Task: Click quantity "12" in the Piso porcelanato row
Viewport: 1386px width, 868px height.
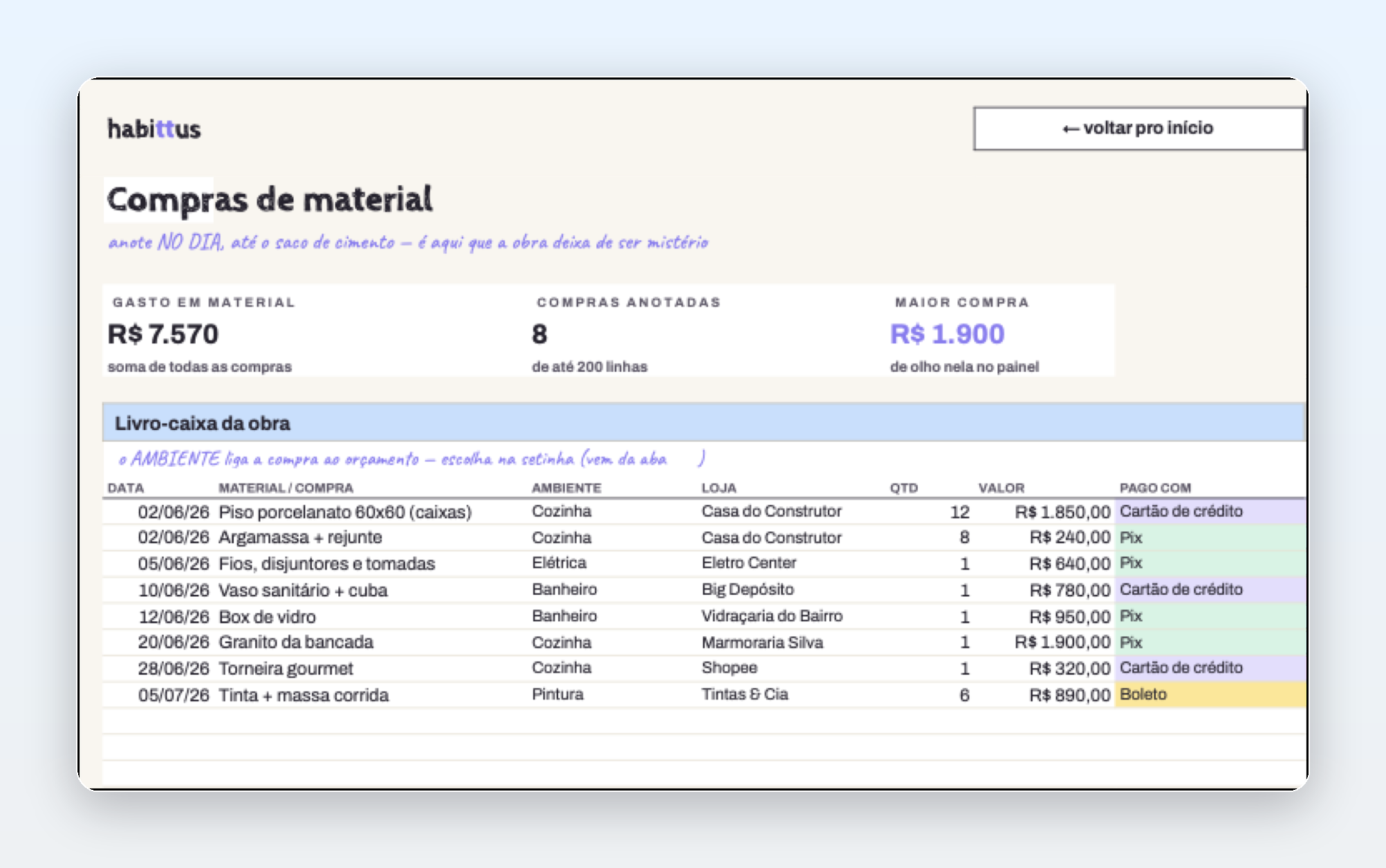Action: pyautogui.click(x=959, y=512)
